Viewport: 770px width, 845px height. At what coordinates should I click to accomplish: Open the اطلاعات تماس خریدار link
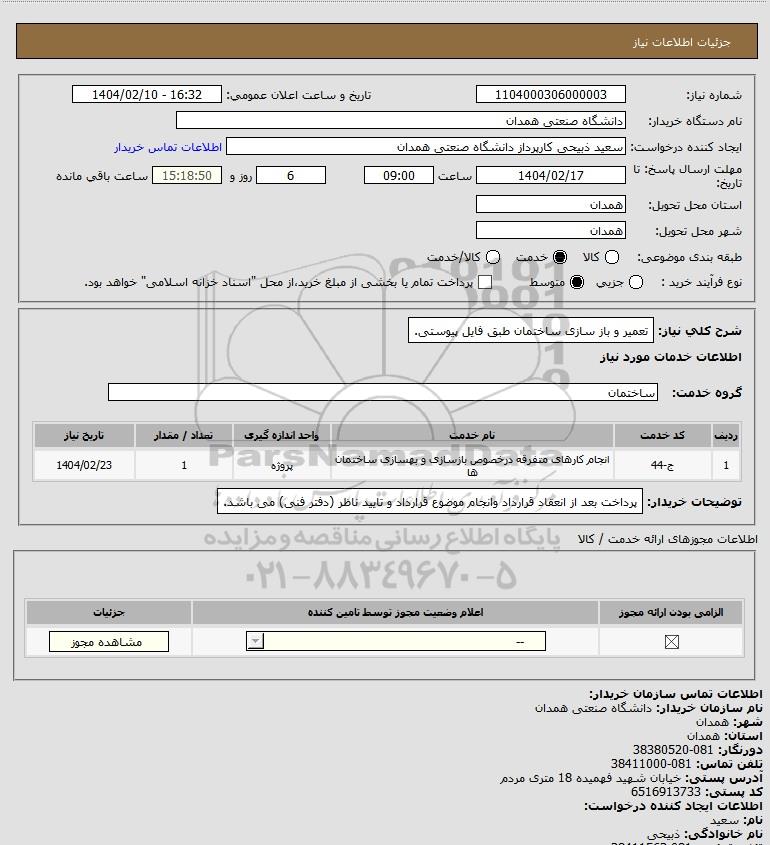168,147
